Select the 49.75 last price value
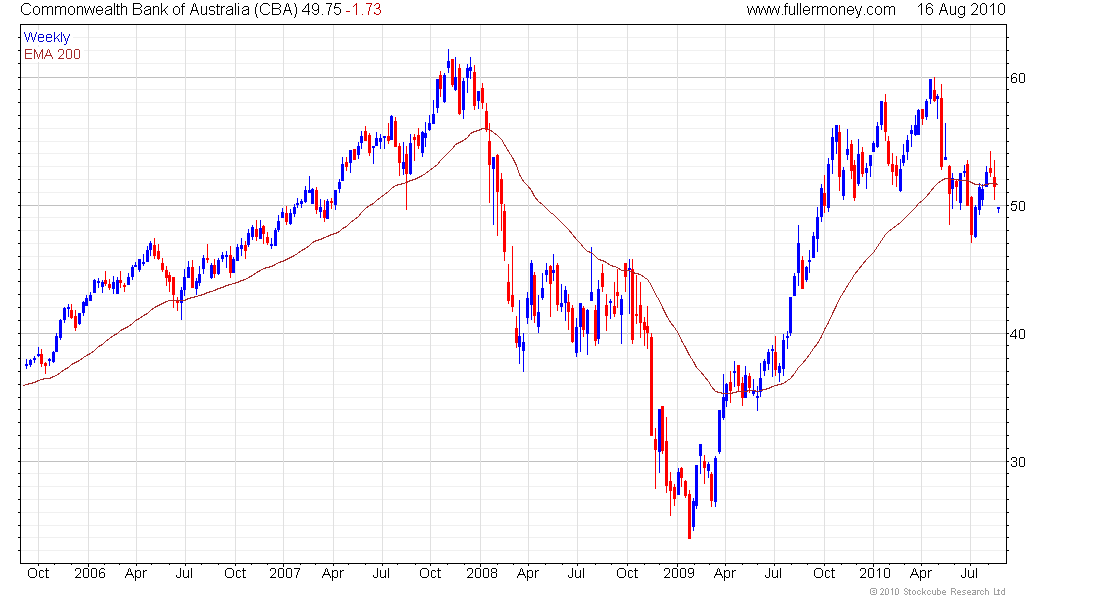 pos(321,10)
